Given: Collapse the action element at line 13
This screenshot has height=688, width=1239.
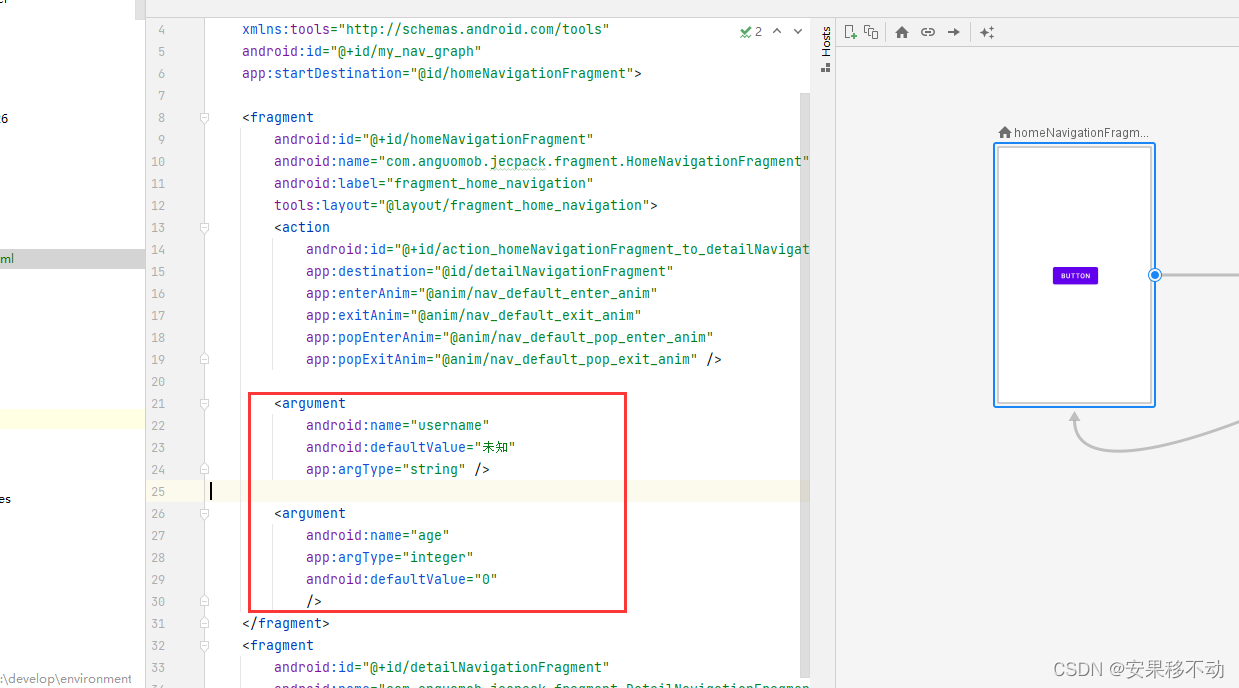Looking at the screenshot, I should [204, 227].
